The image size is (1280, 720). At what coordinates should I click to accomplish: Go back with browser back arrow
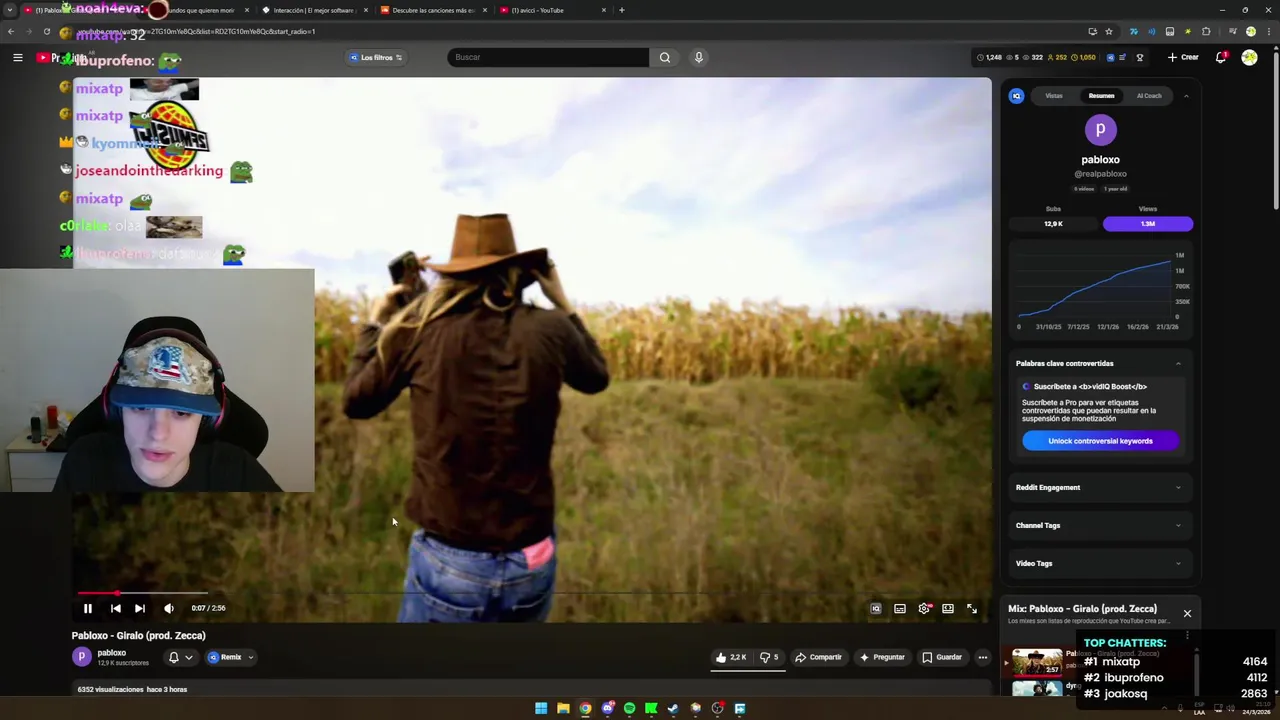click(x=11, y=31)
